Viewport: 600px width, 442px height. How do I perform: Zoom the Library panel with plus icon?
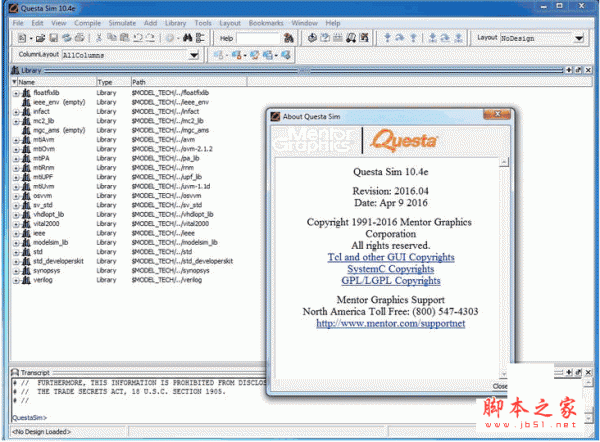[x=569, y=70]
